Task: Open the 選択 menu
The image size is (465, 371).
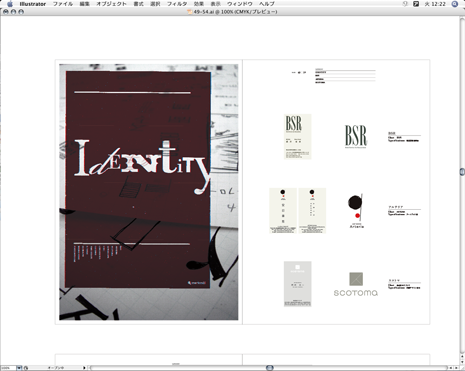Action: (155, 4)
